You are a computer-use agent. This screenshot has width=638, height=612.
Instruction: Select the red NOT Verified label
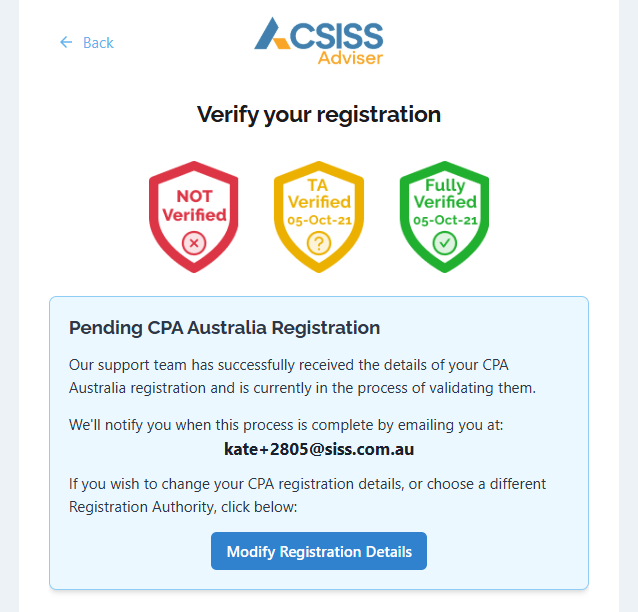[194, 204]
